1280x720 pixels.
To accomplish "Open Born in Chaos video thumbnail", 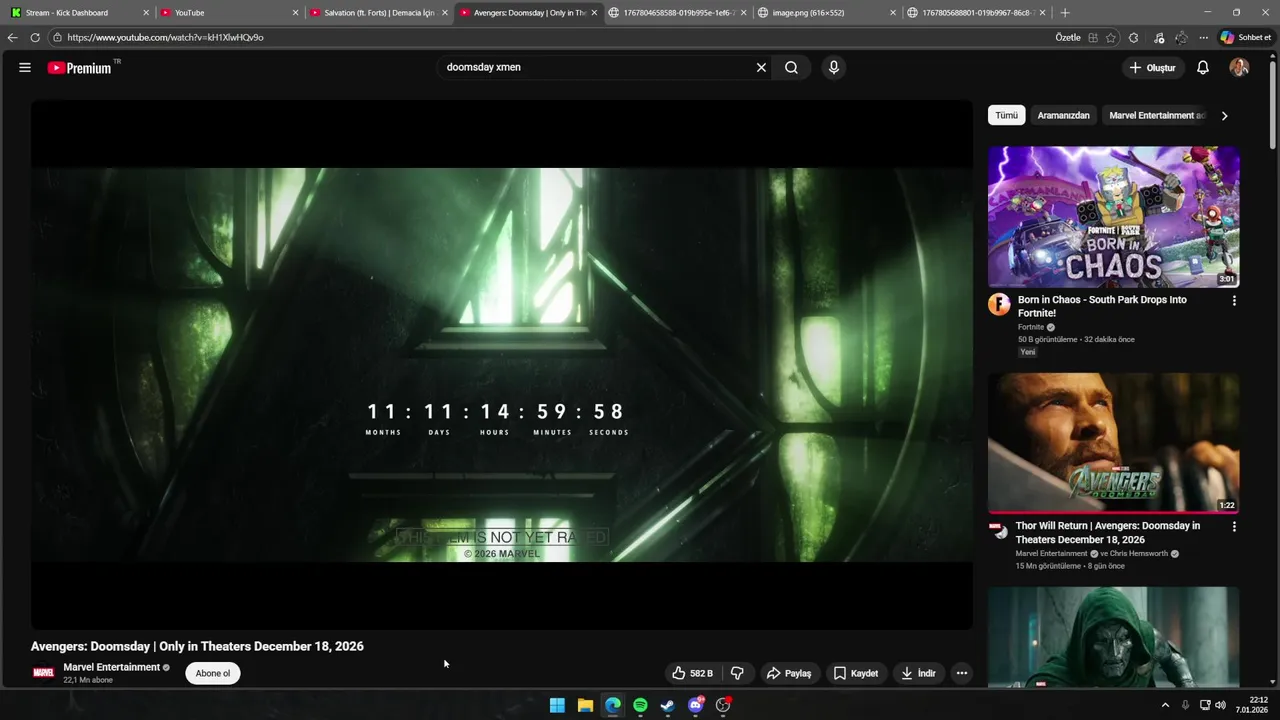I will (1114, 217).
